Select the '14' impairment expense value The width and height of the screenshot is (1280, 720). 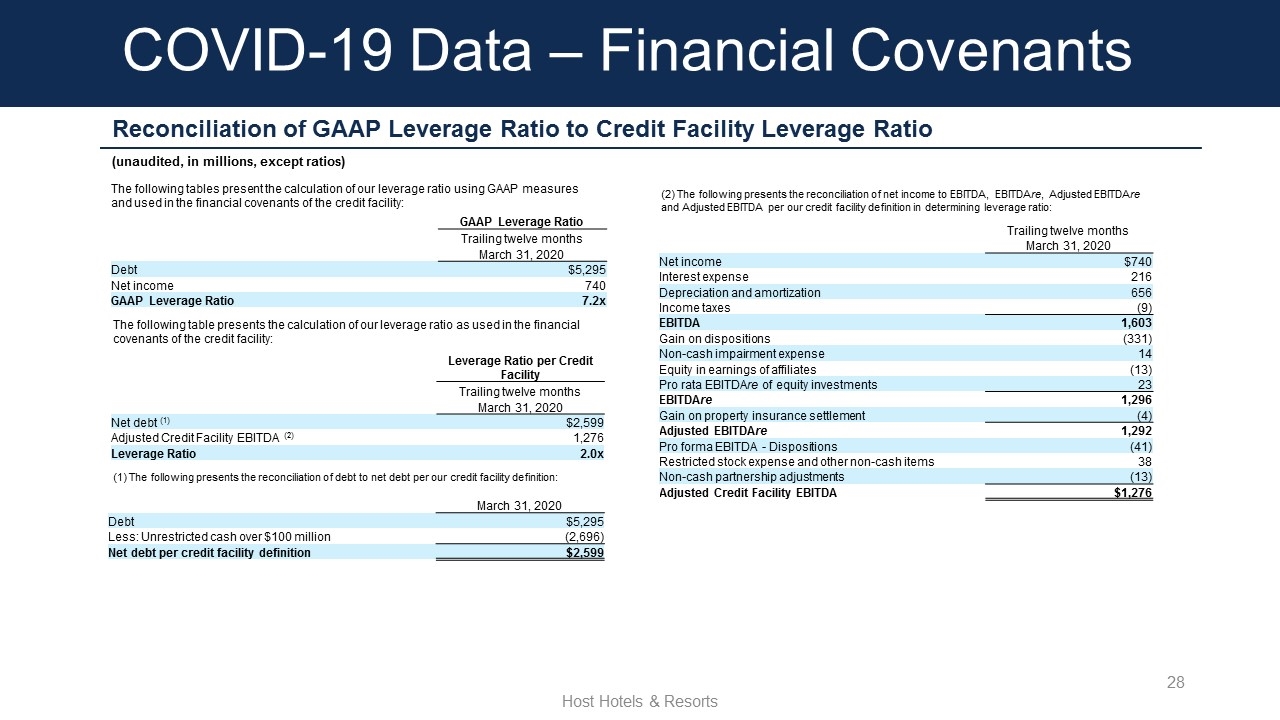[1145, 354]
